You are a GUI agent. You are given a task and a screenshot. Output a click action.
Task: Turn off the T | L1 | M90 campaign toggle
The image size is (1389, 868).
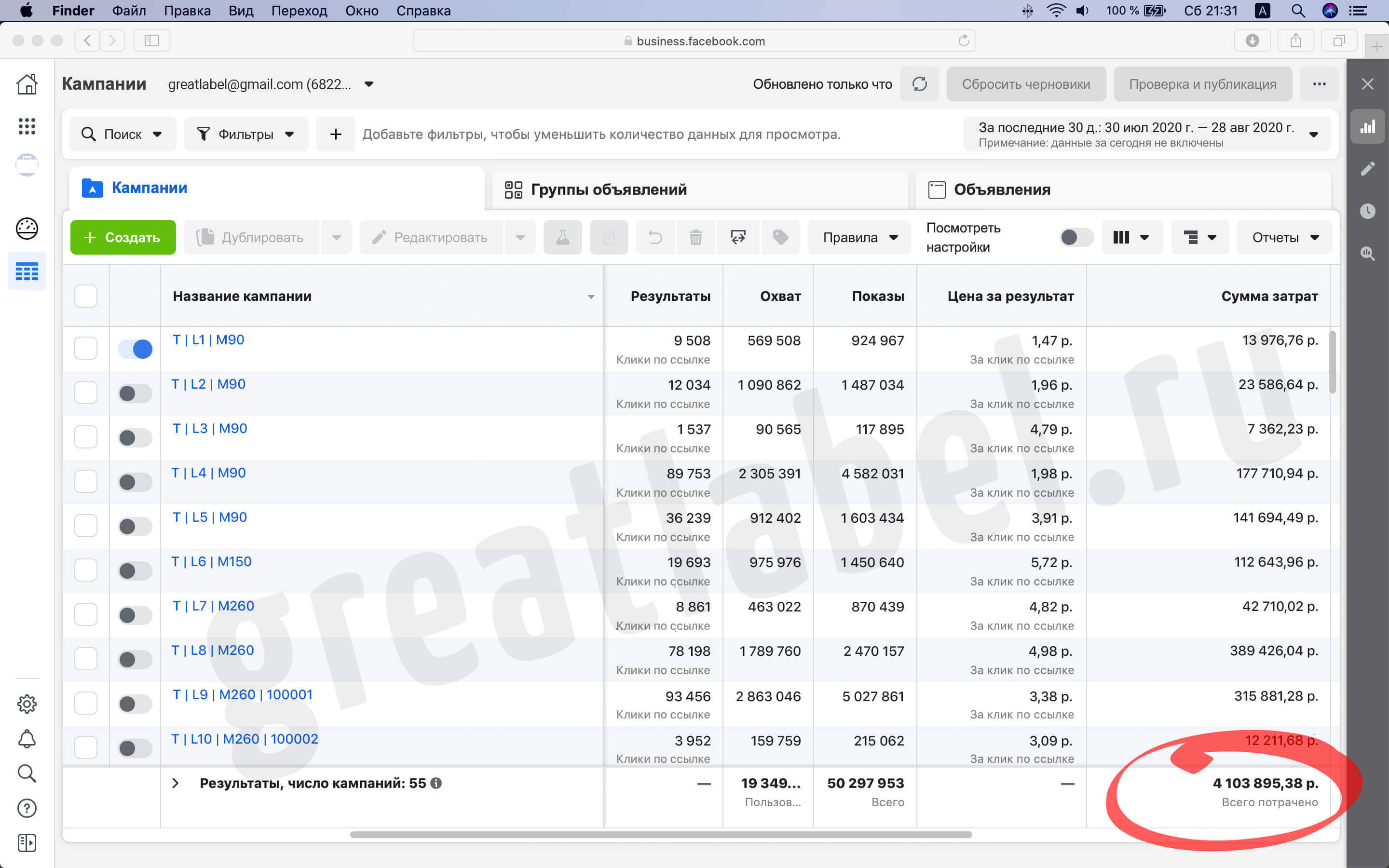pyautogui.click(x=135, y=349)
